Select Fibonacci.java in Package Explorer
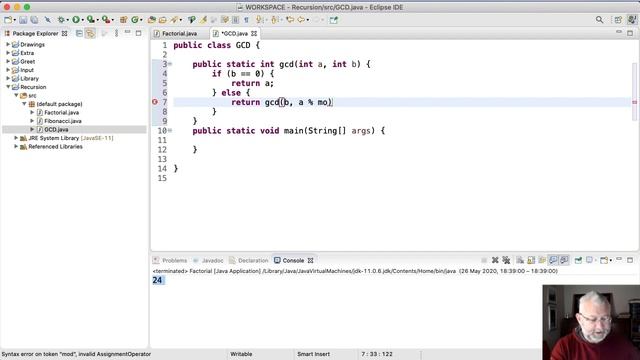640x360 pixels. tap(62, 121)
